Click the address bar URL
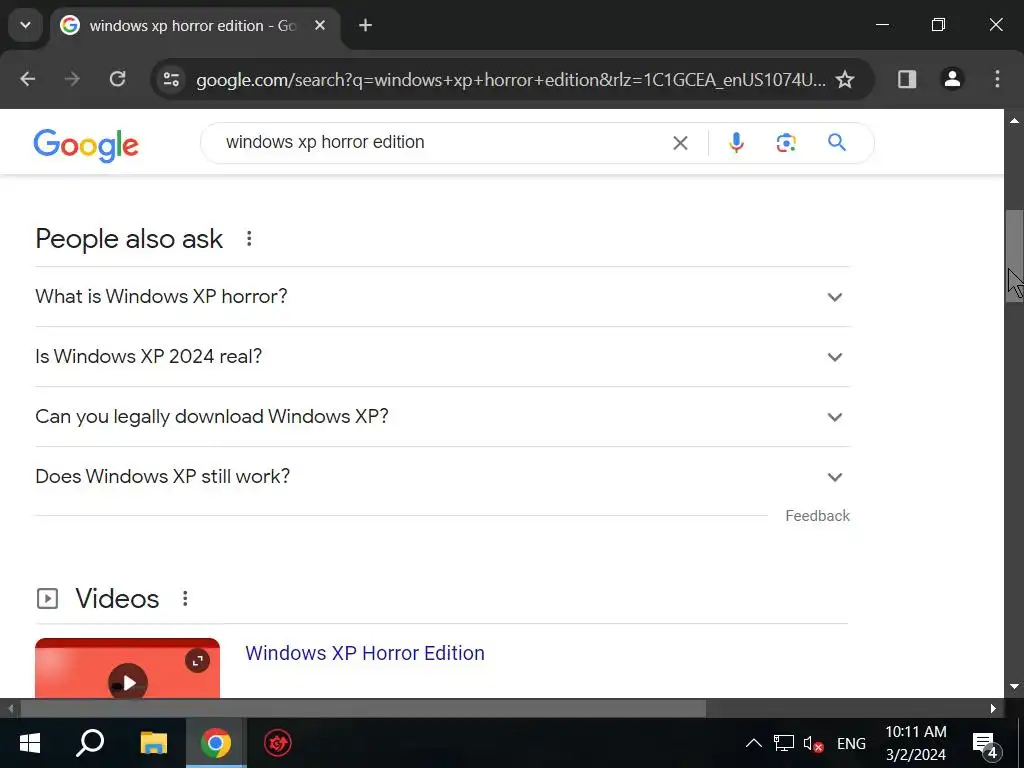The image size is (1024, 768). tap(511, 80)
